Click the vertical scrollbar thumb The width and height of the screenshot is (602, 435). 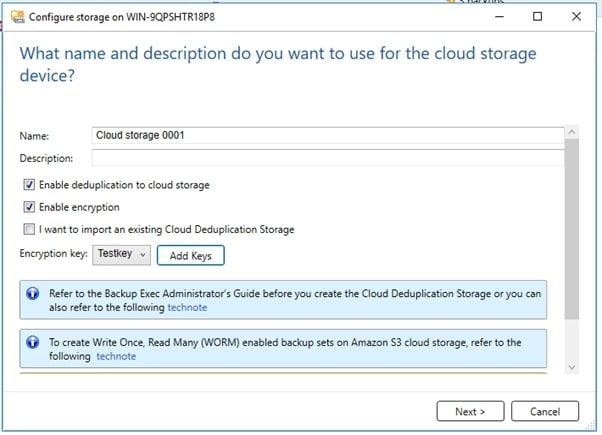572,230
